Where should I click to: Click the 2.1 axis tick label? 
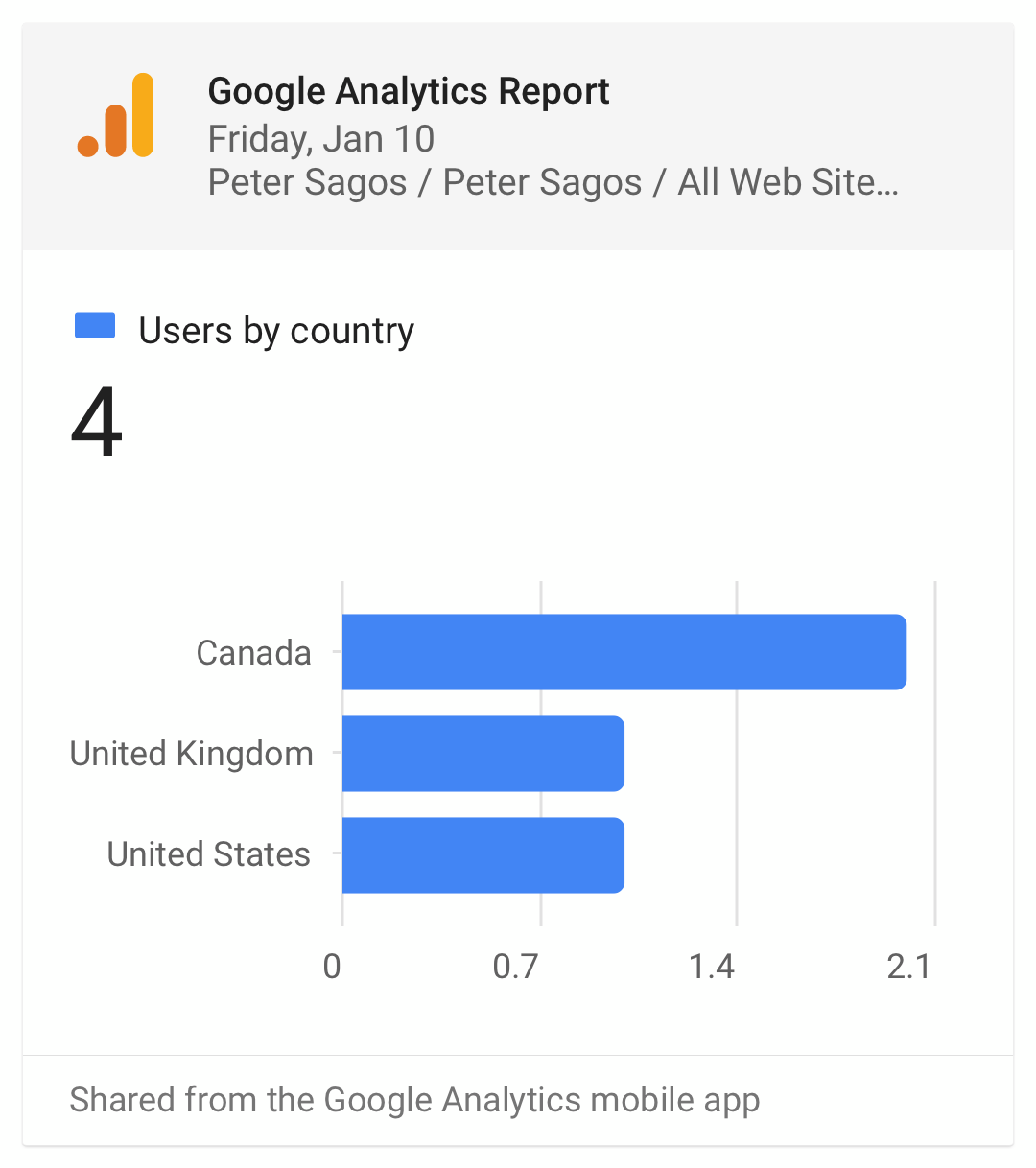[x=909, y=967]
